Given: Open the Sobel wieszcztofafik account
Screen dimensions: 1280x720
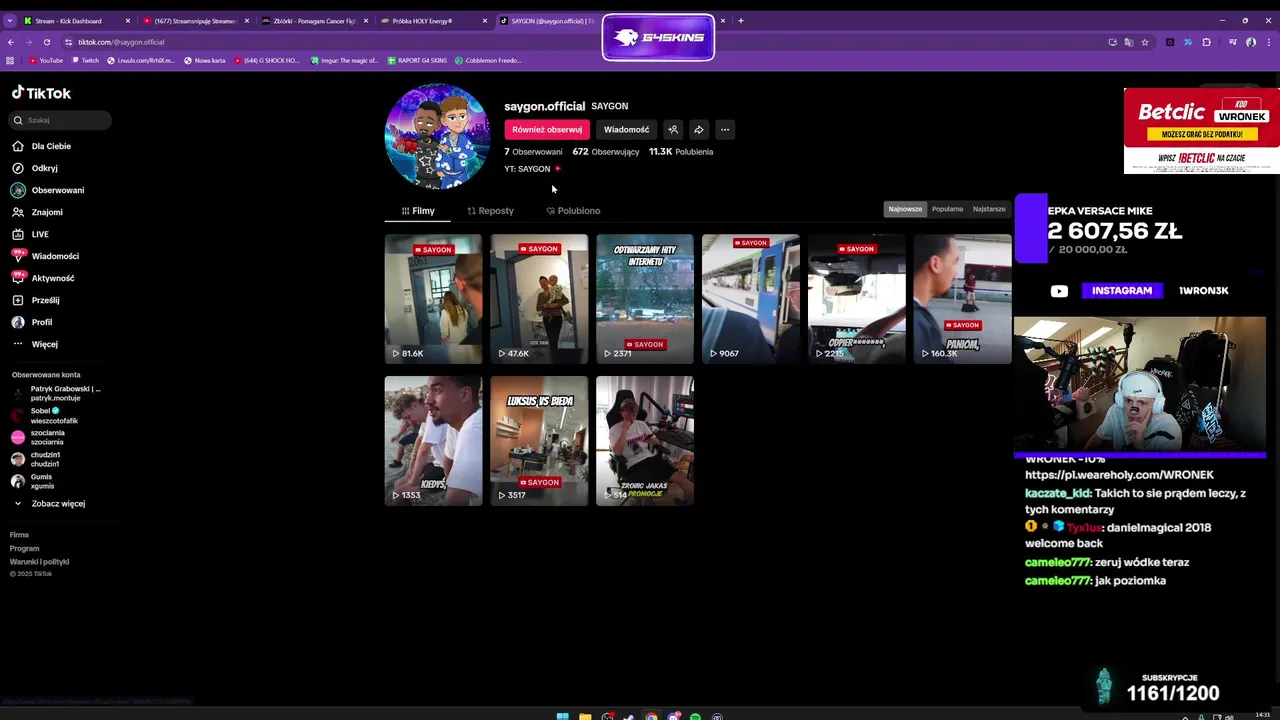Looking at the screenshot, I should 45,415.
